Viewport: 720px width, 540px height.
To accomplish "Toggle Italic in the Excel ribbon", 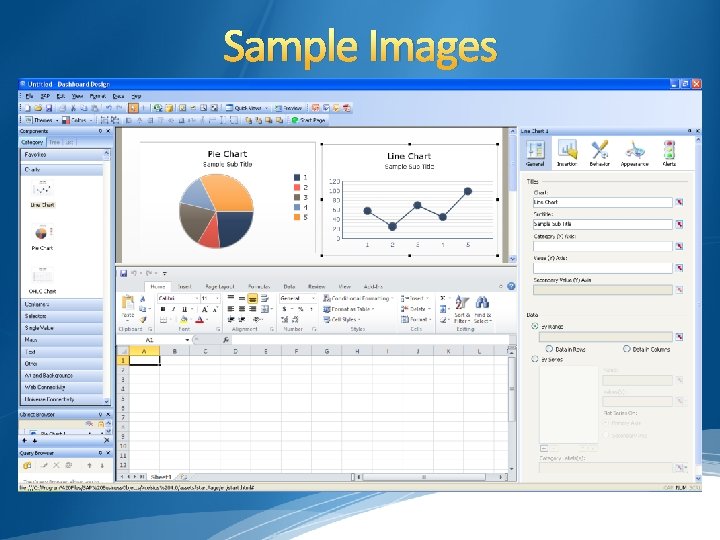I will click(x=173, y=309).
